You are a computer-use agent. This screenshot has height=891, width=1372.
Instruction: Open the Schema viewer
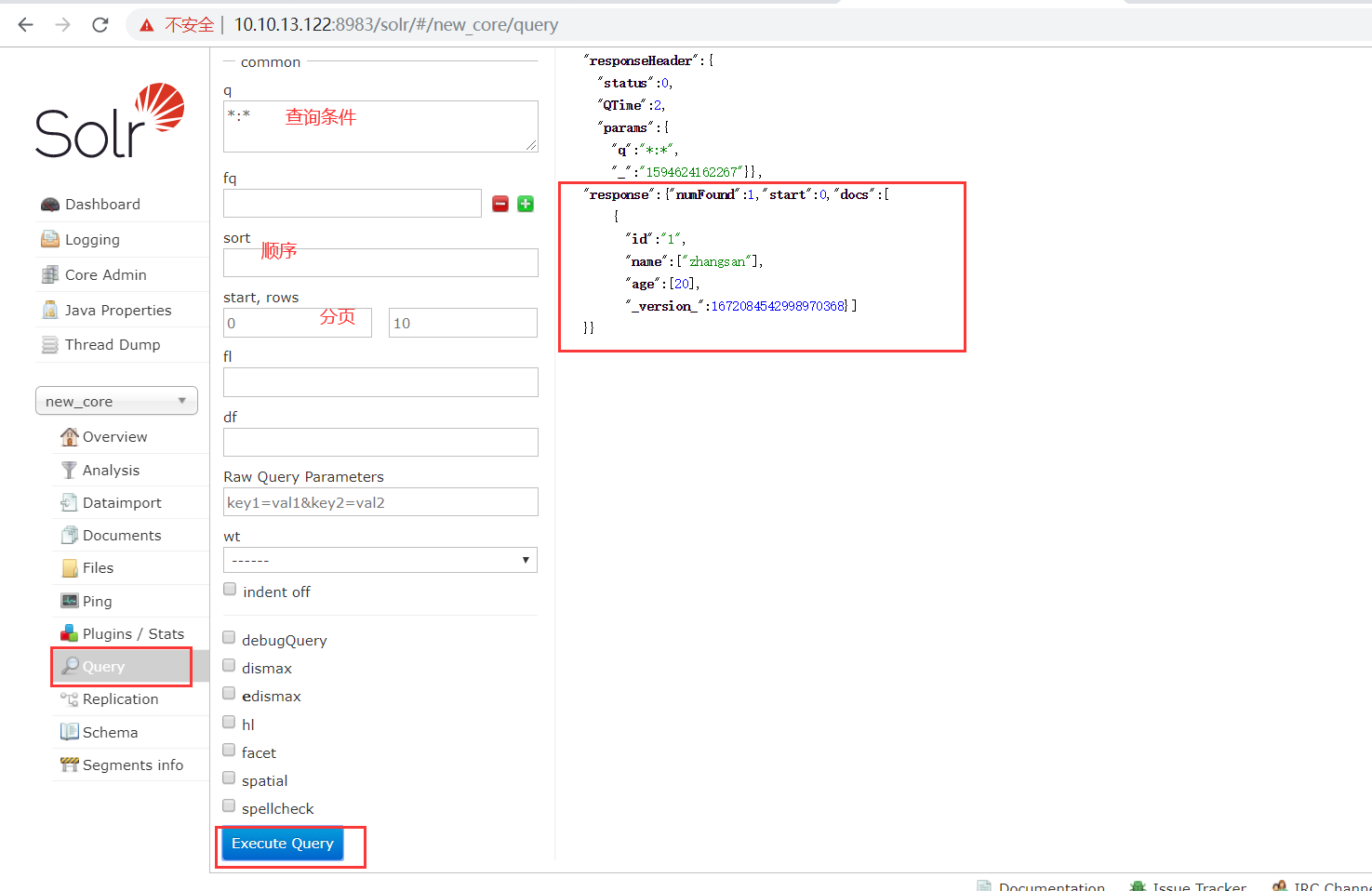coord(108,732)
